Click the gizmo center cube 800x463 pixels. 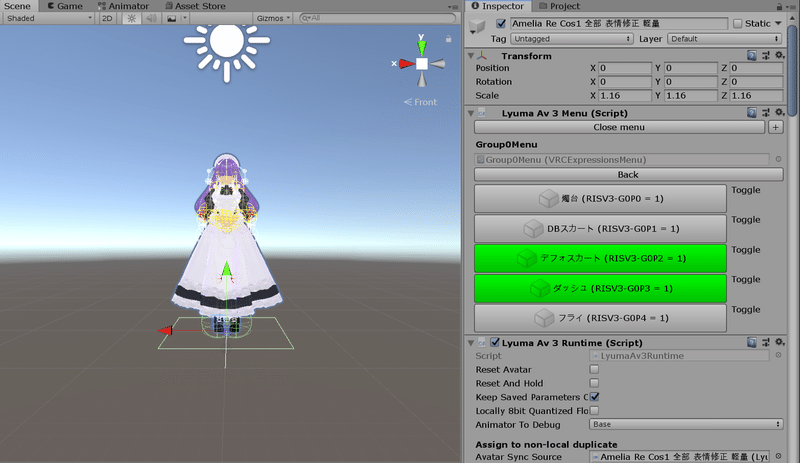tap(422, 64)
